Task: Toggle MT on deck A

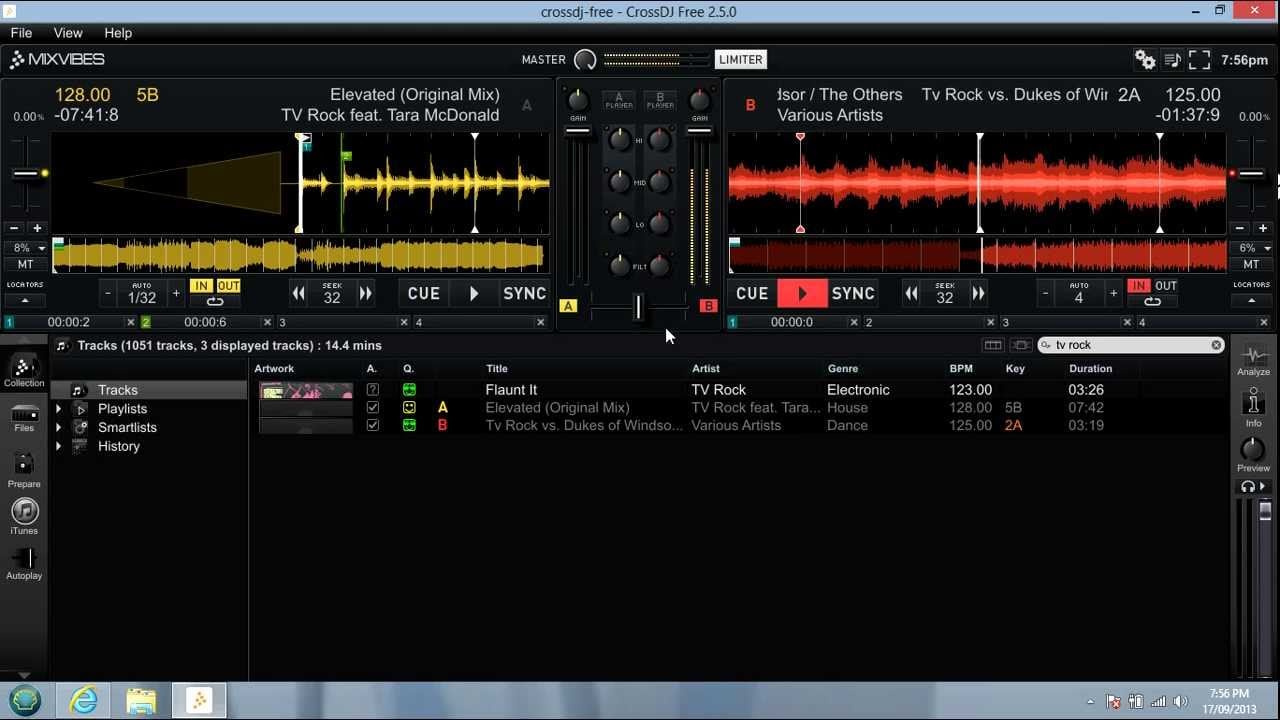Action: tap(25, 265)
